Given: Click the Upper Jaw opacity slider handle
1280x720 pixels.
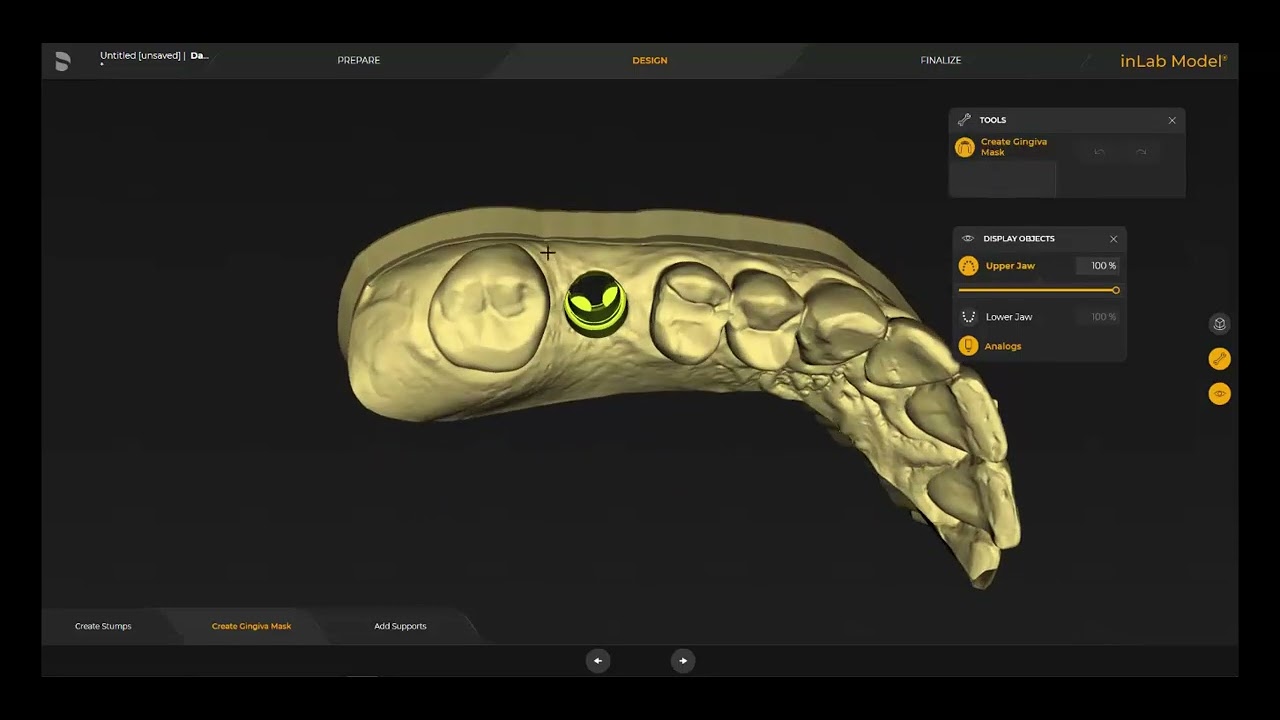Looking at the screenshot, I should (x=1116, y=290).
